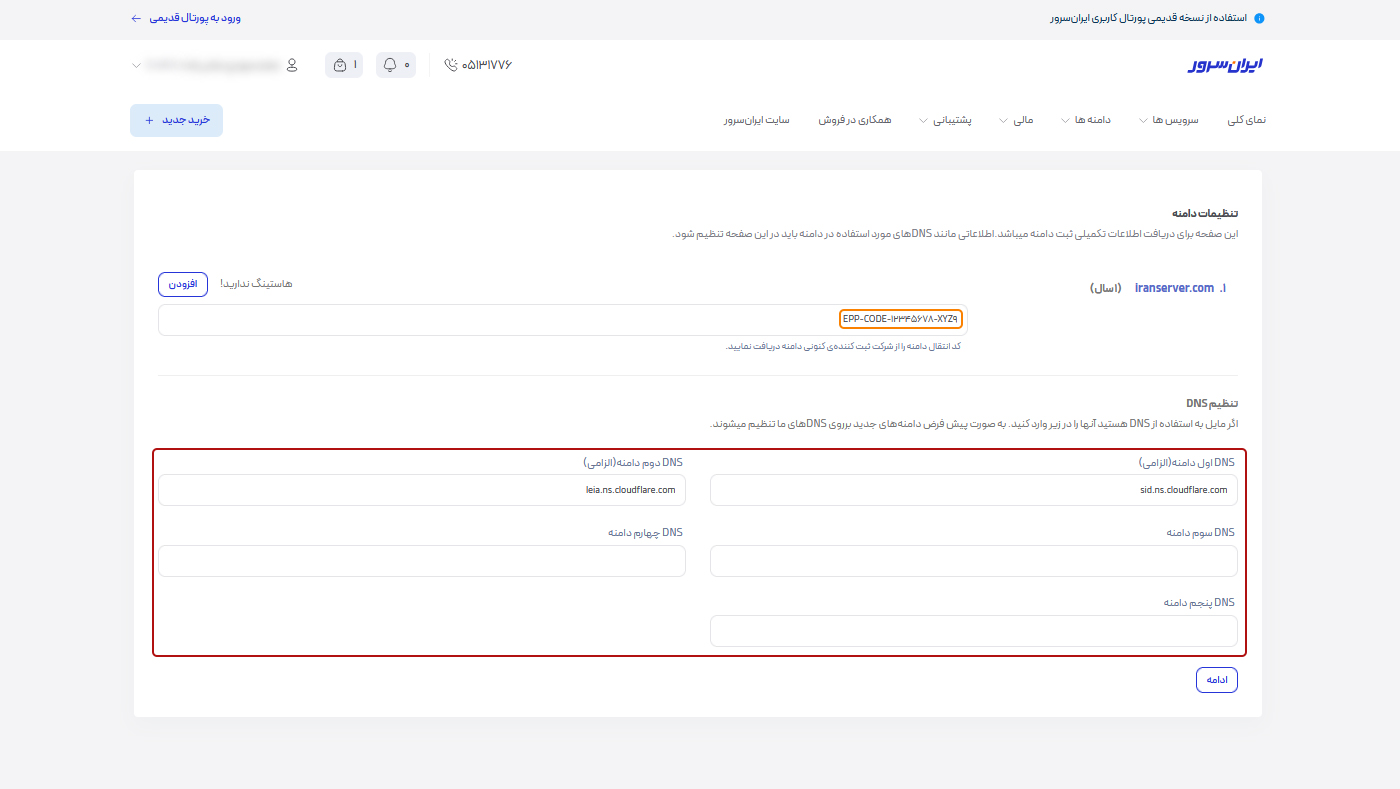Open همکاری در فروش menu item
Screen dimensions: 1400x789
(x=855, y=120)
